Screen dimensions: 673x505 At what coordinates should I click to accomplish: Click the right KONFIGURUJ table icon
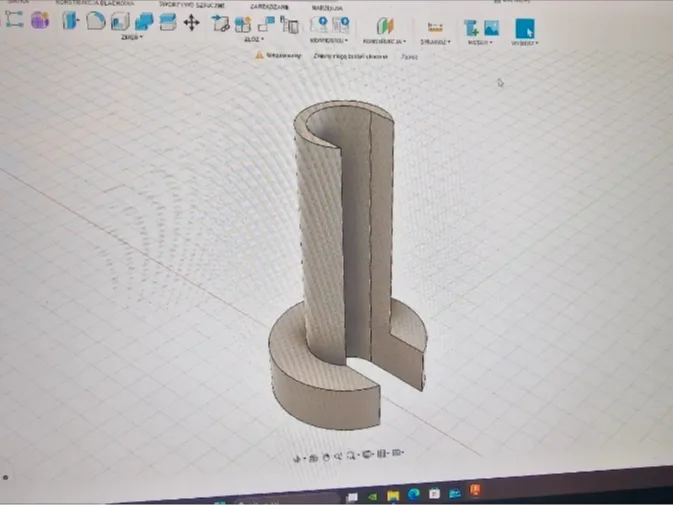pos(341,25)
